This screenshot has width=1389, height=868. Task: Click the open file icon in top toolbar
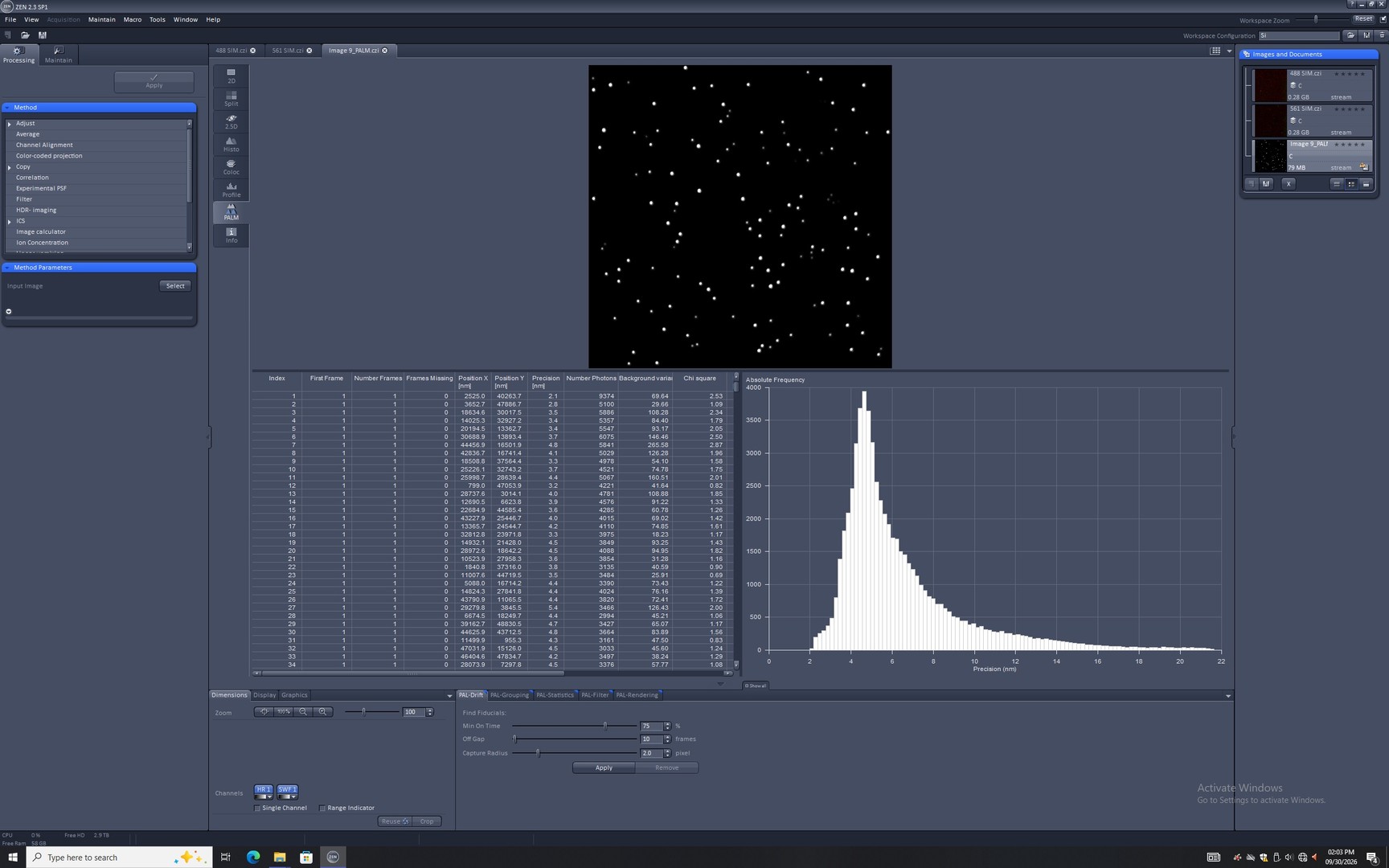25,35
